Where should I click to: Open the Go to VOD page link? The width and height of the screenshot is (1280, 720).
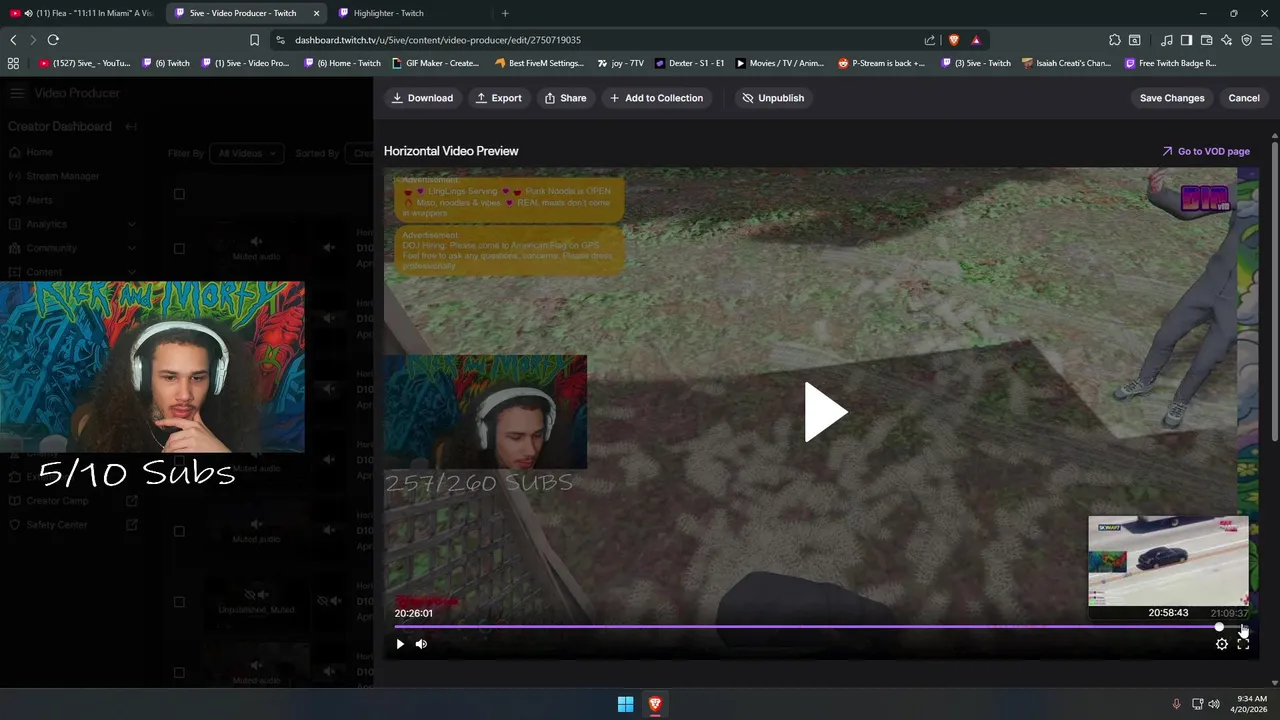point(1205,151)
